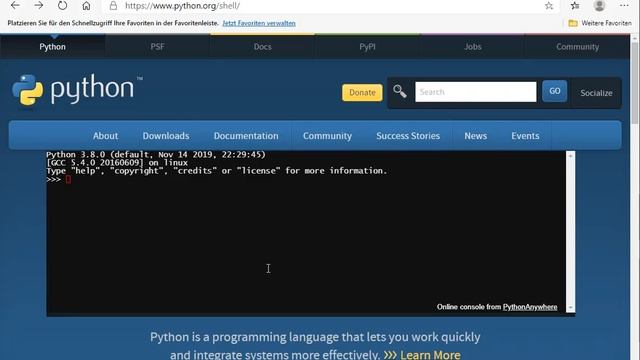Click the console scrollbar up arrow
The width and height of the screenshot is (640, 360).
click(571, 156)
